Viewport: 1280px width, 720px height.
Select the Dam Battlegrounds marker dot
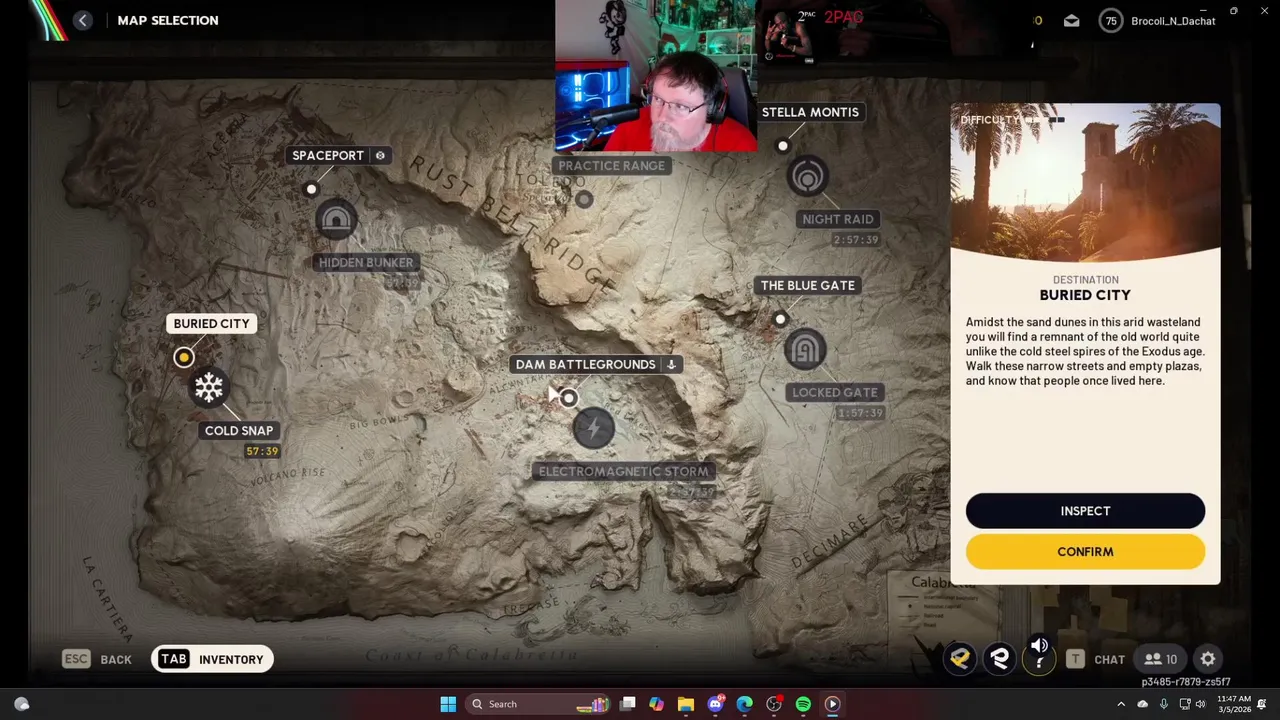(x=568, y=398)
